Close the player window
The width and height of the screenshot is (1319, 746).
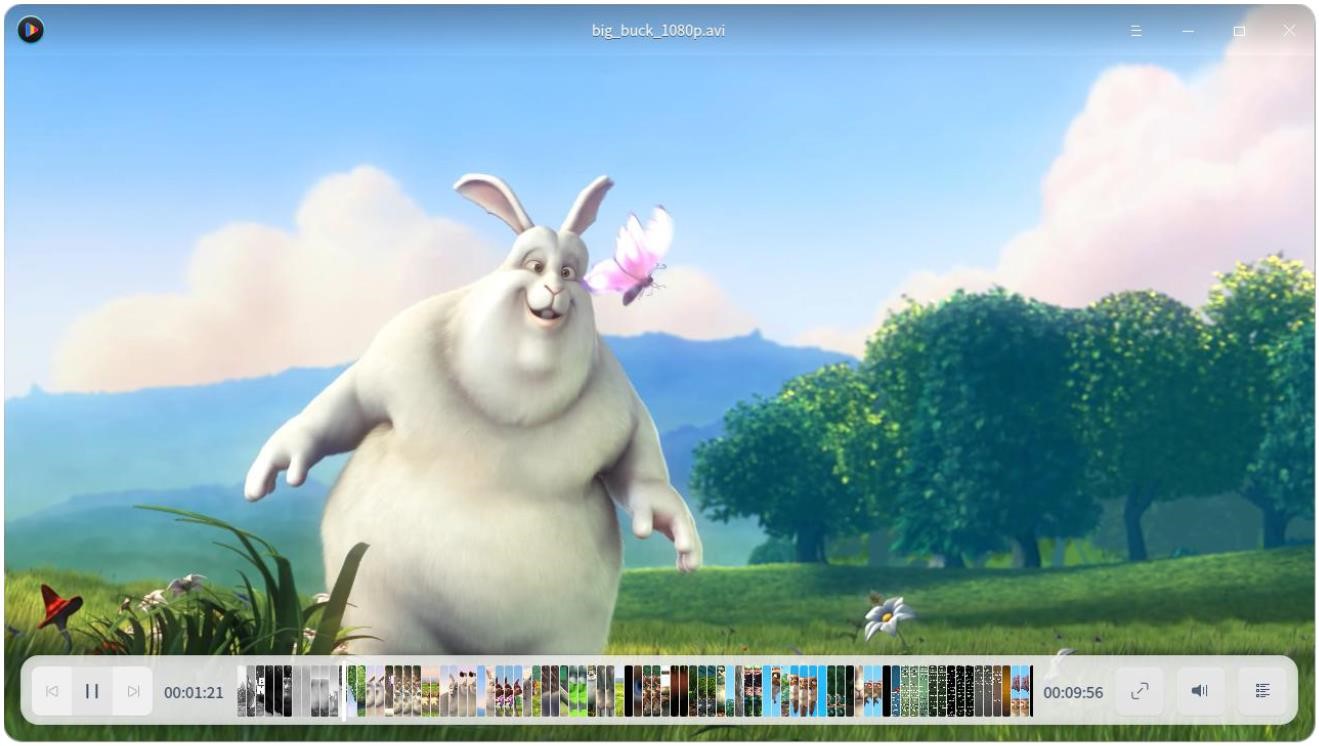[1290, 31]
